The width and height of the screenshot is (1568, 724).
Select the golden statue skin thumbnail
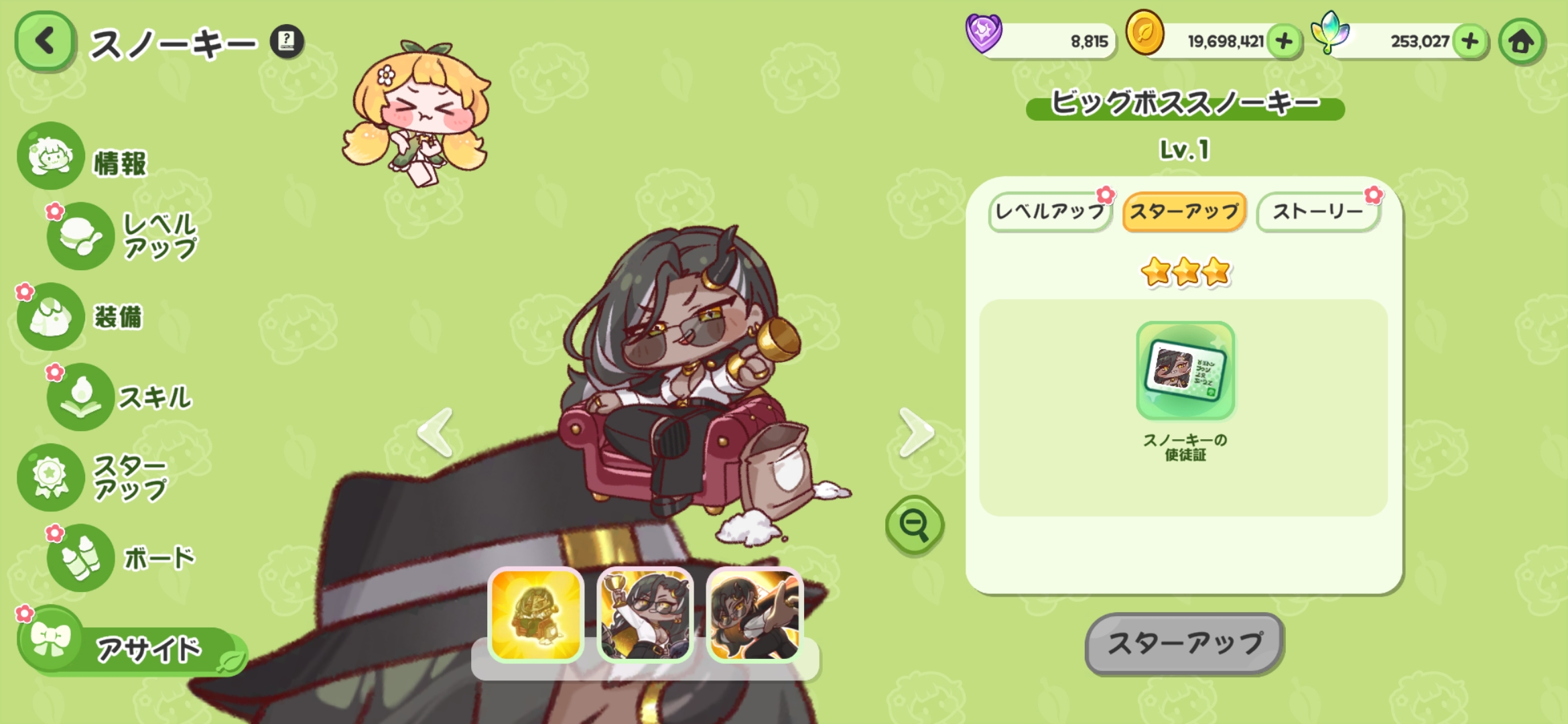[x=535, y=615]
